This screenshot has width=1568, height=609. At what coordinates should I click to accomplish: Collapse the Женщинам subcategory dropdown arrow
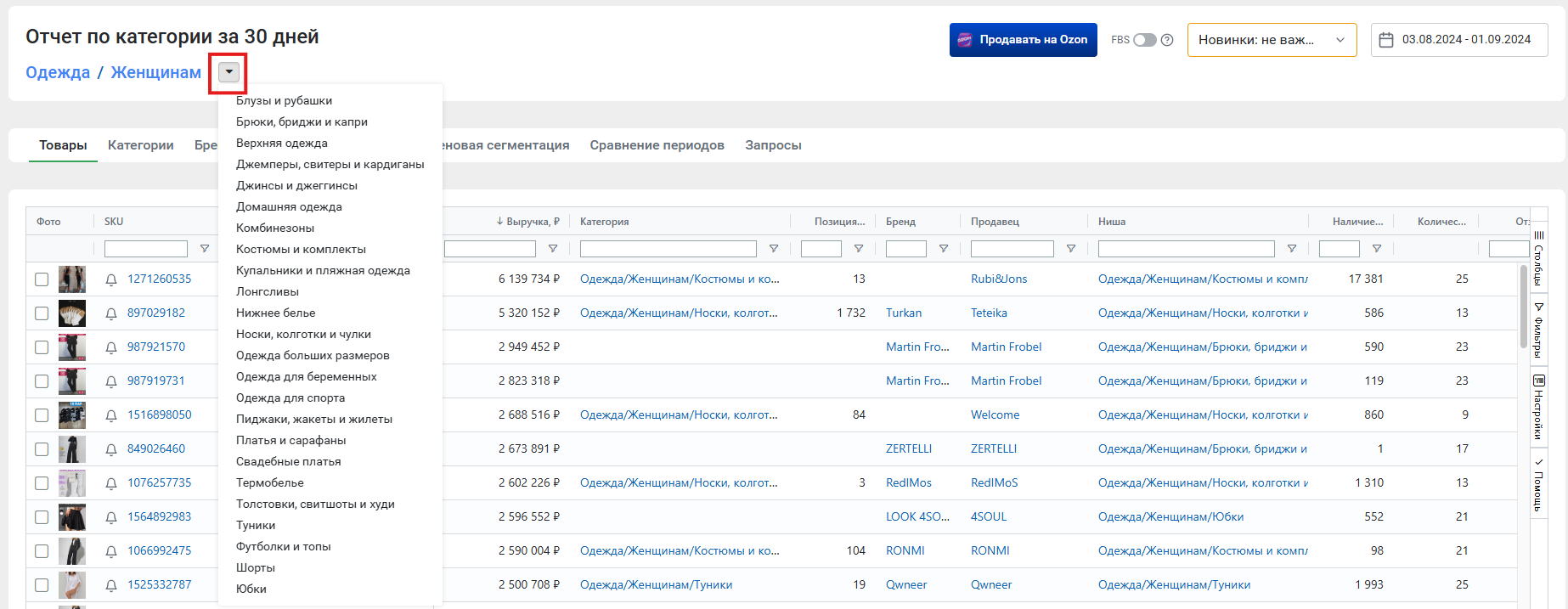coord(228,72)
